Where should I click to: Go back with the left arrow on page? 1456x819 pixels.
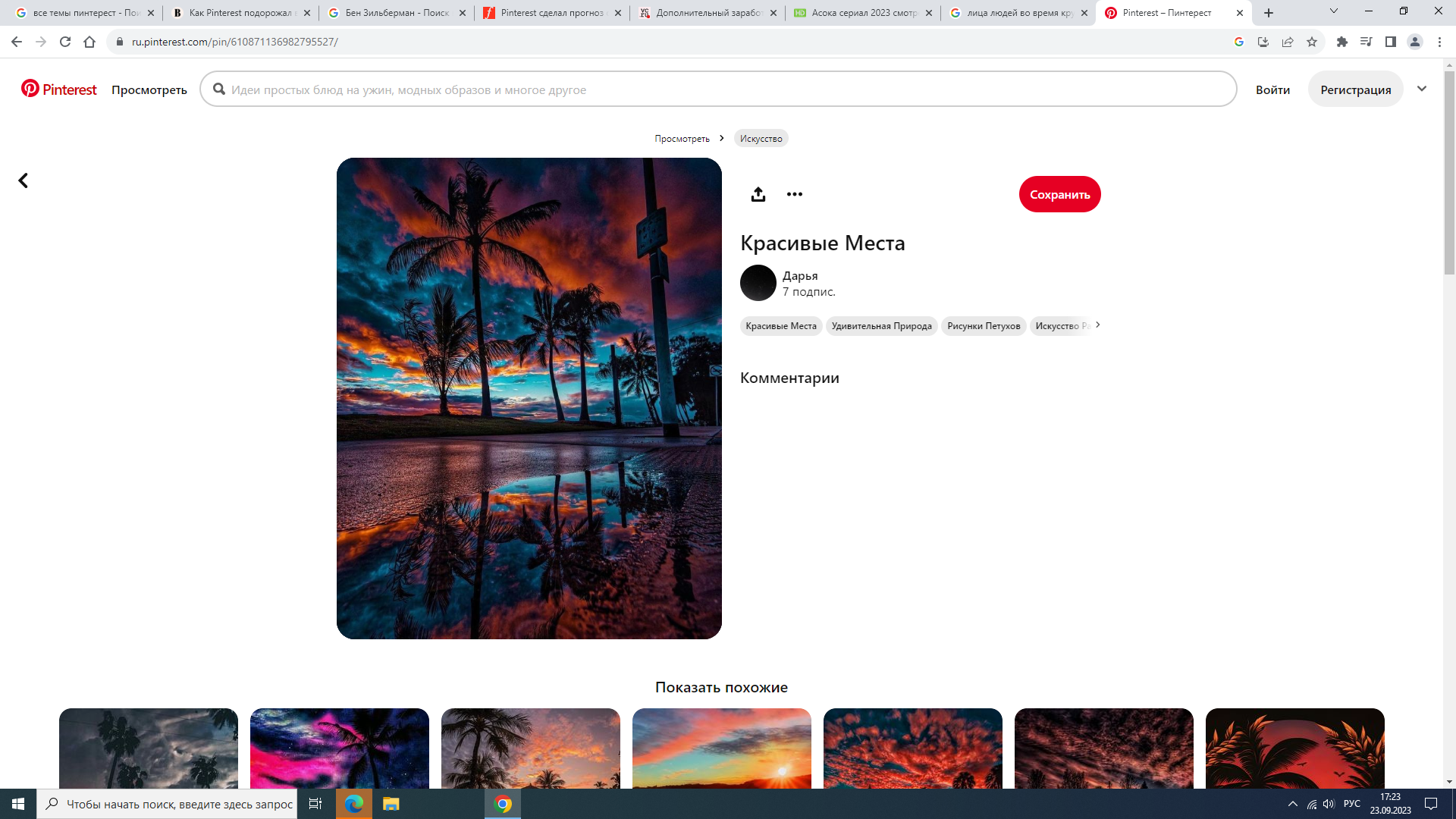tap(23, 180)
